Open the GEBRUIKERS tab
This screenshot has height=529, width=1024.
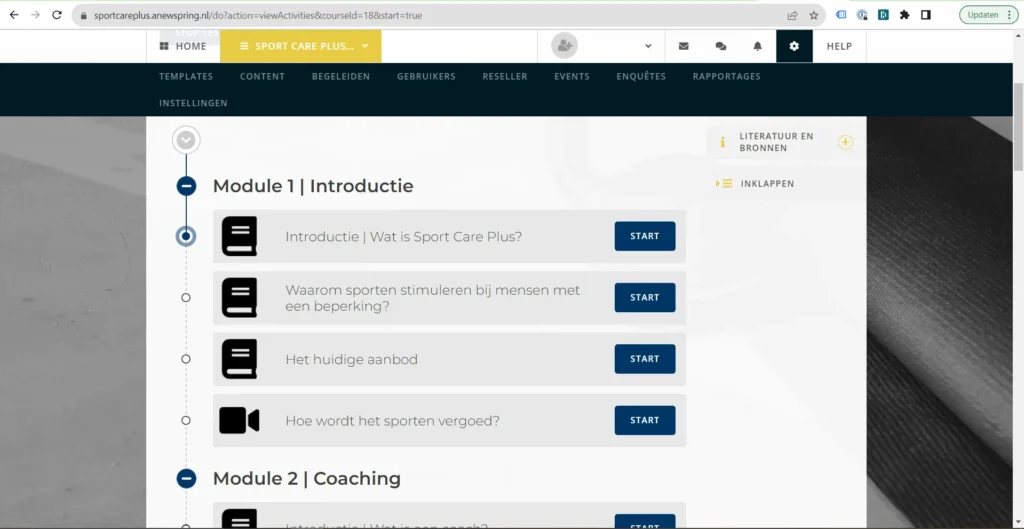(x=426, y=76)
